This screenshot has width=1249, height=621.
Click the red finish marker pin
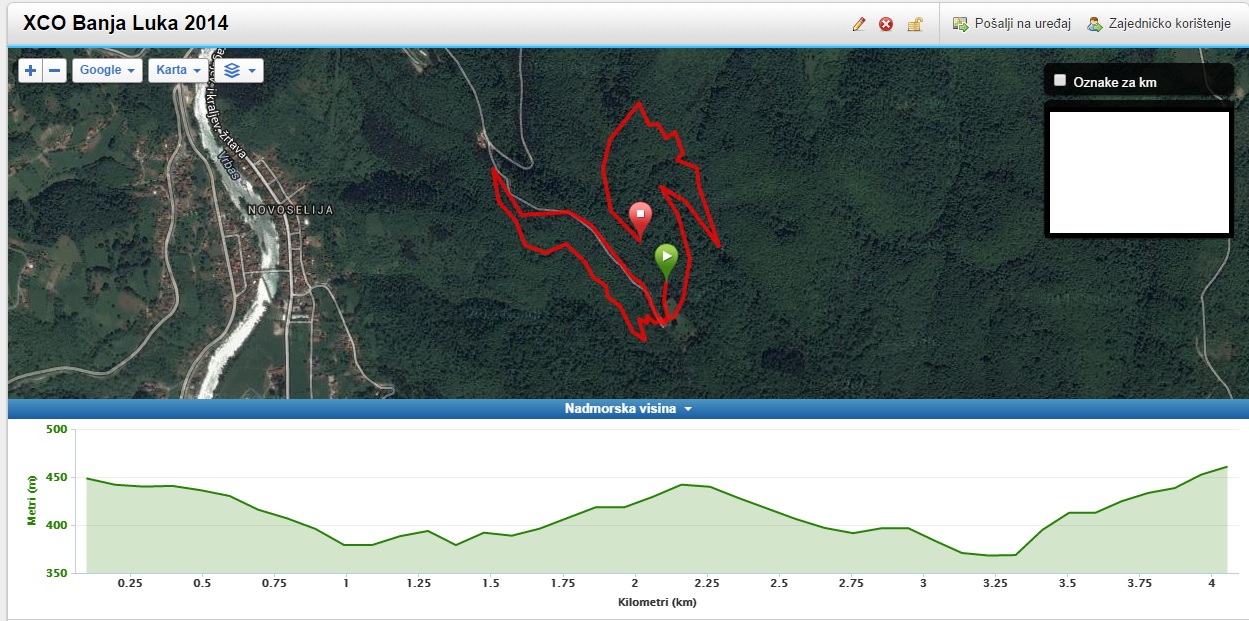(640, 220)
